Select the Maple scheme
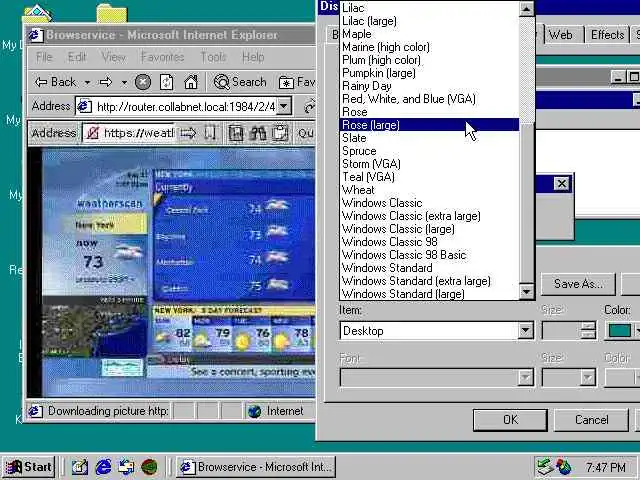This screenshot has width=640, height=480. click(429, 34)
